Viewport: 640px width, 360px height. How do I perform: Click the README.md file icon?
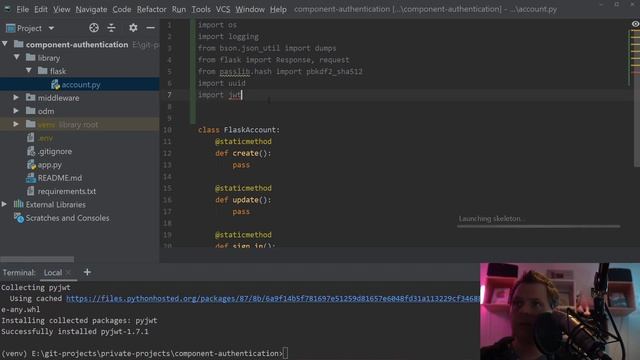click(31, 178)
